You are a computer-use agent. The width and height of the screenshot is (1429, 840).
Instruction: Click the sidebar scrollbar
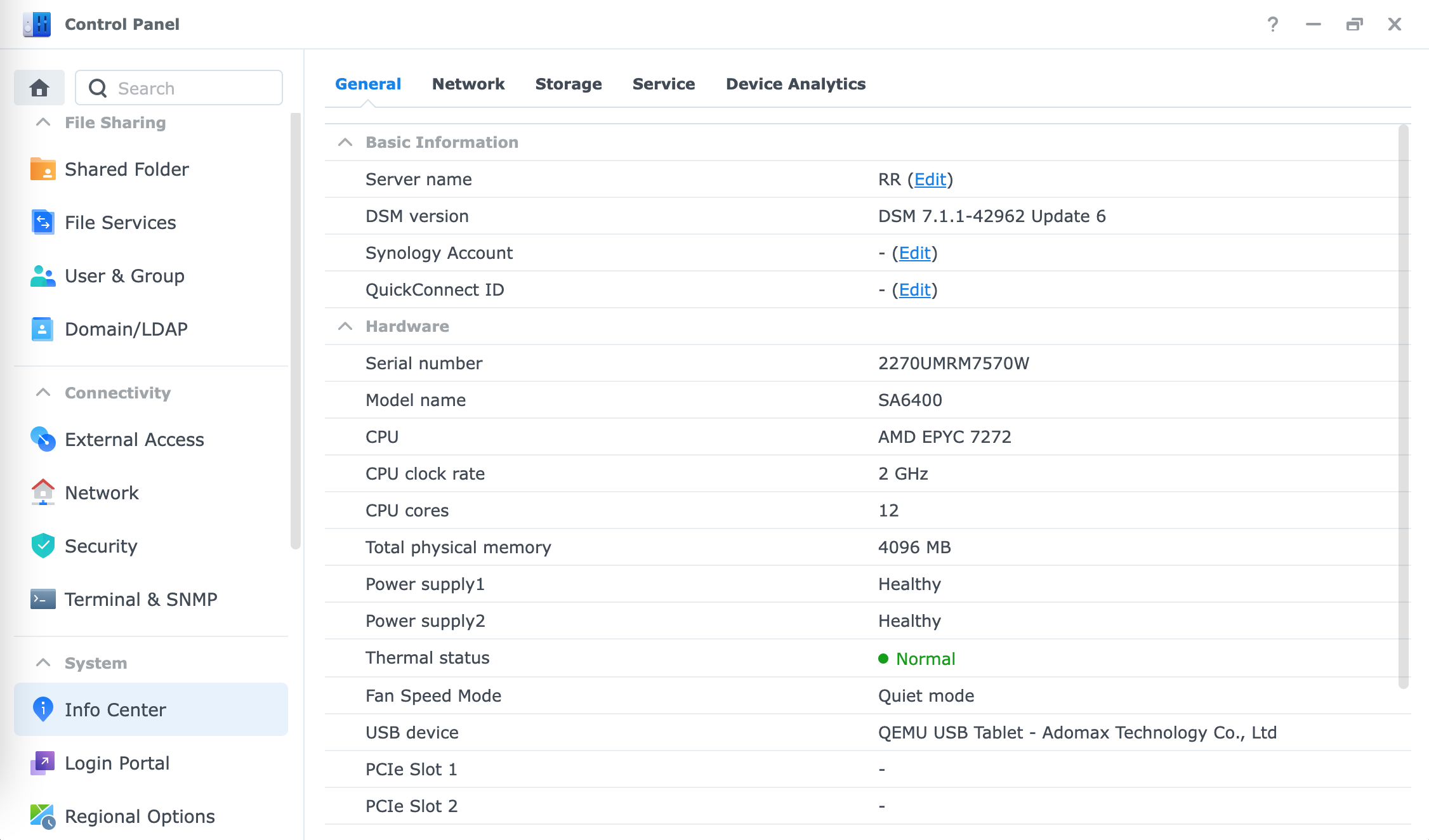(295, 331)
